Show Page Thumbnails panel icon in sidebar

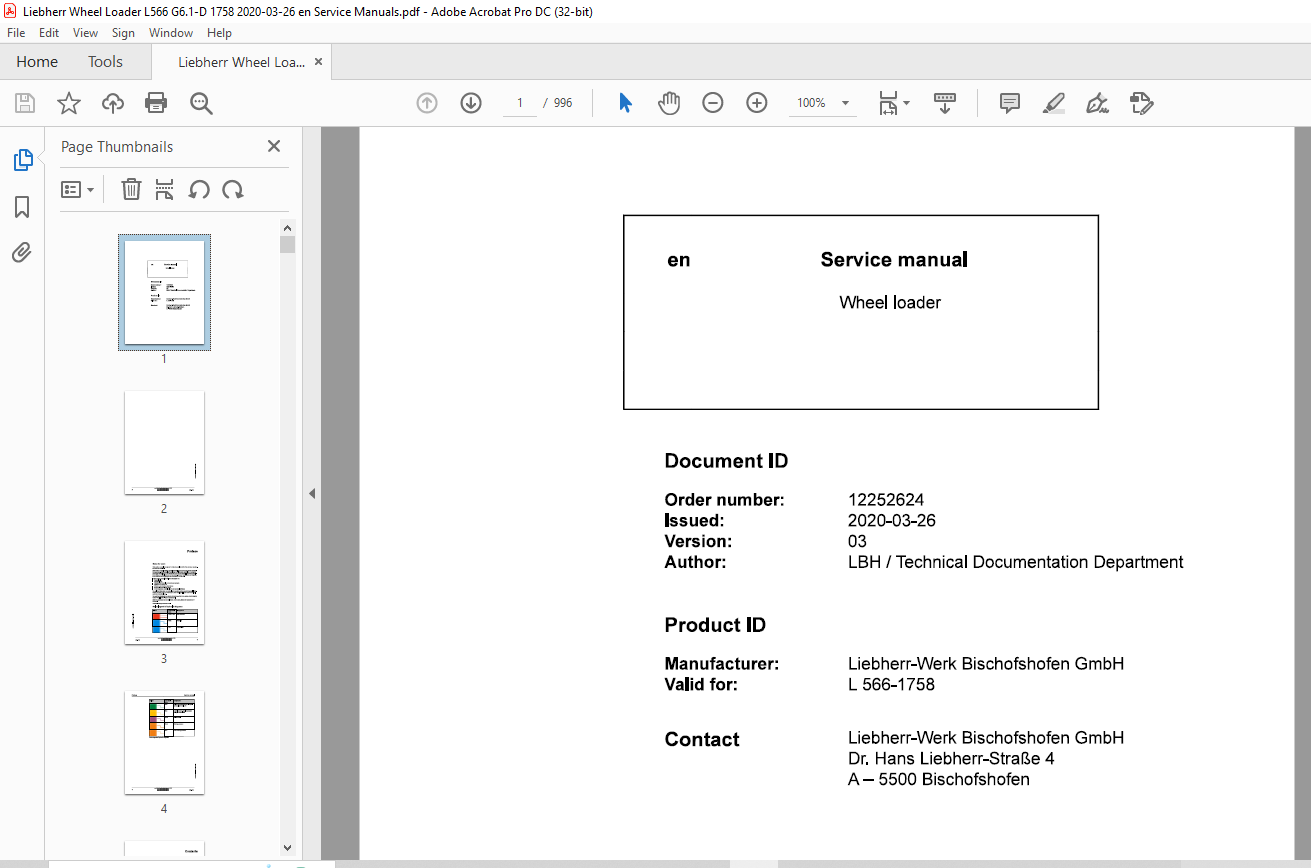point(22,160)
